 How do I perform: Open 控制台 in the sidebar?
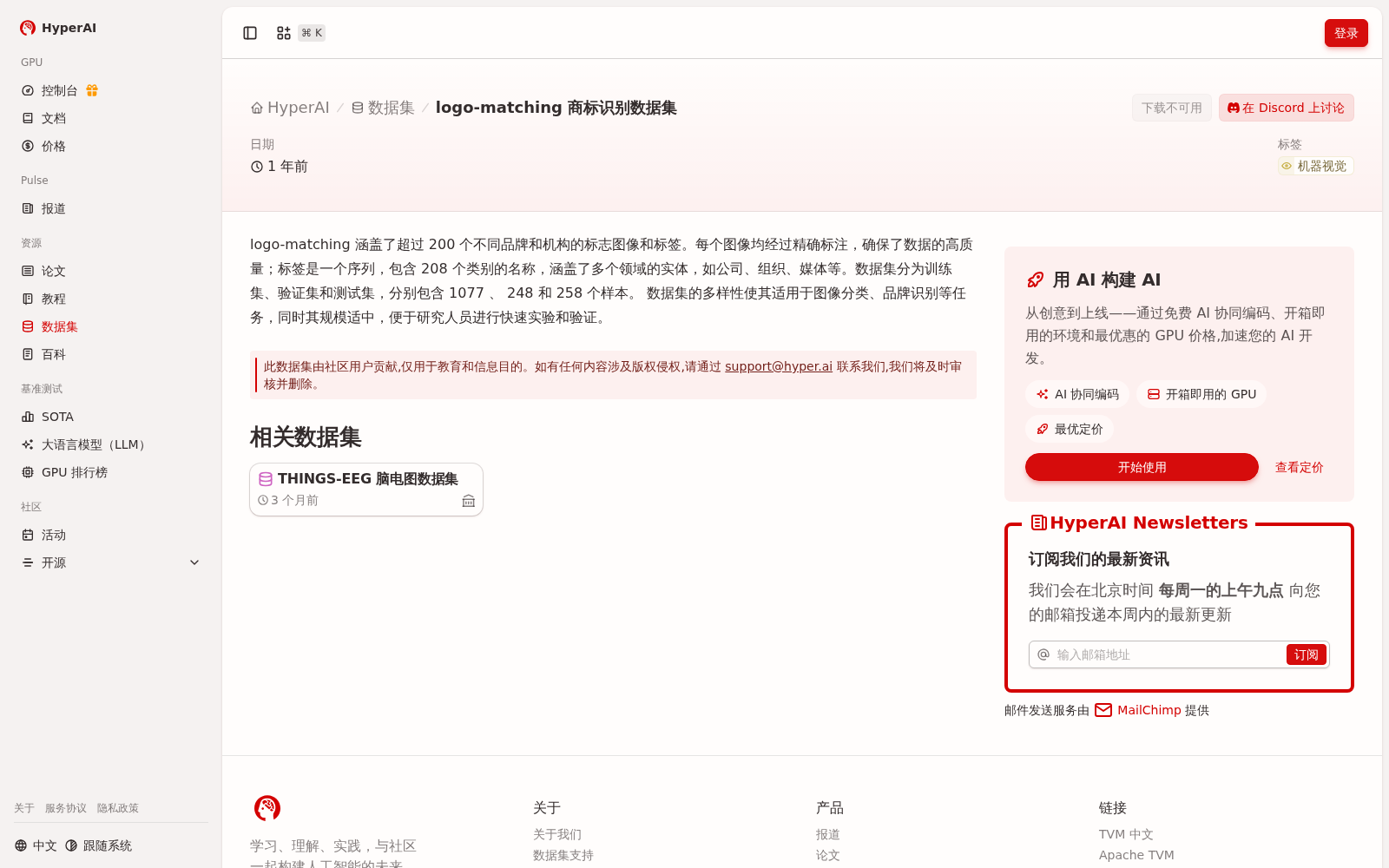(60, 90)
